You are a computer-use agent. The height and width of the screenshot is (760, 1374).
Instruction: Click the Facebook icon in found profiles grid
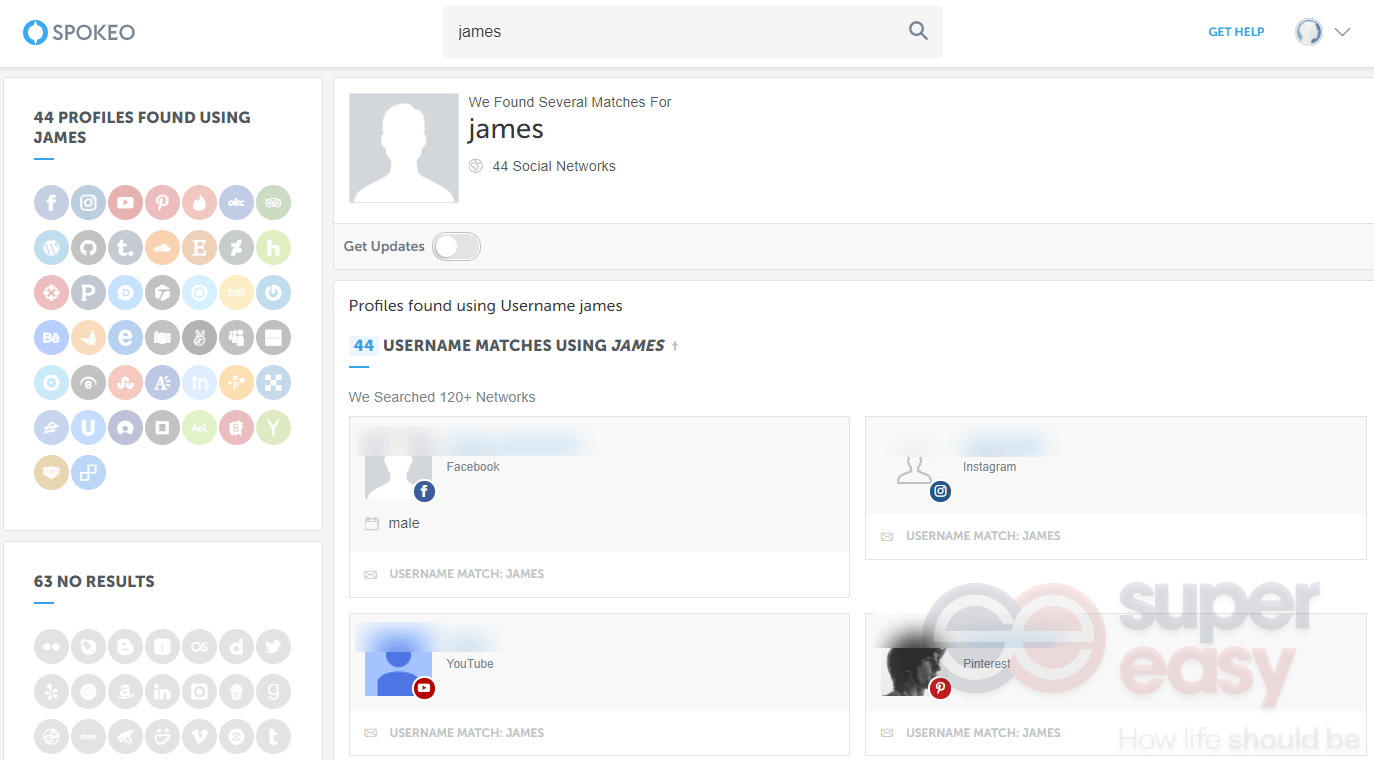click(x=51, y=203)
